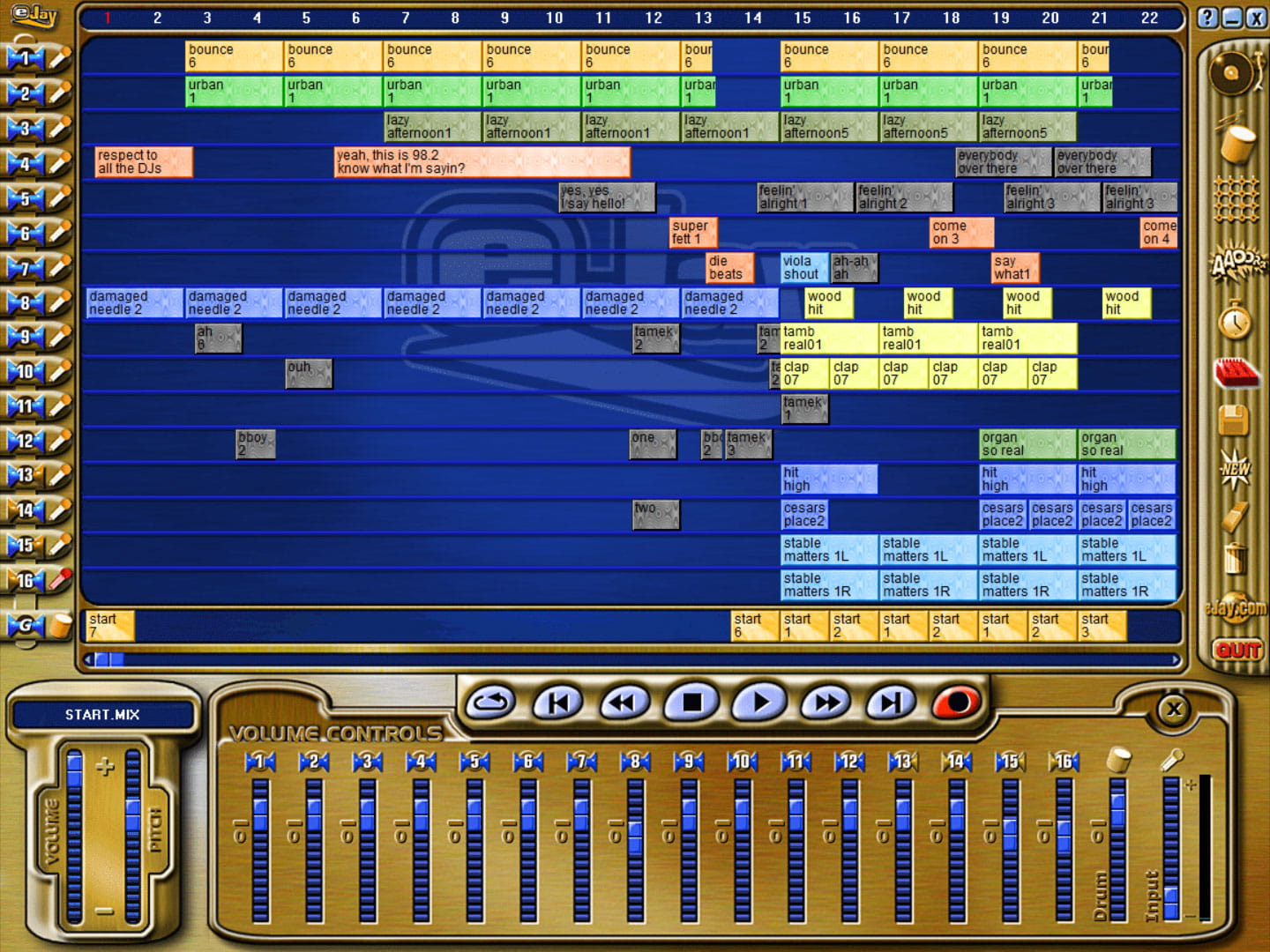Close the Volume Controls panel
1270x952 pixels.
click(1174, 709)
